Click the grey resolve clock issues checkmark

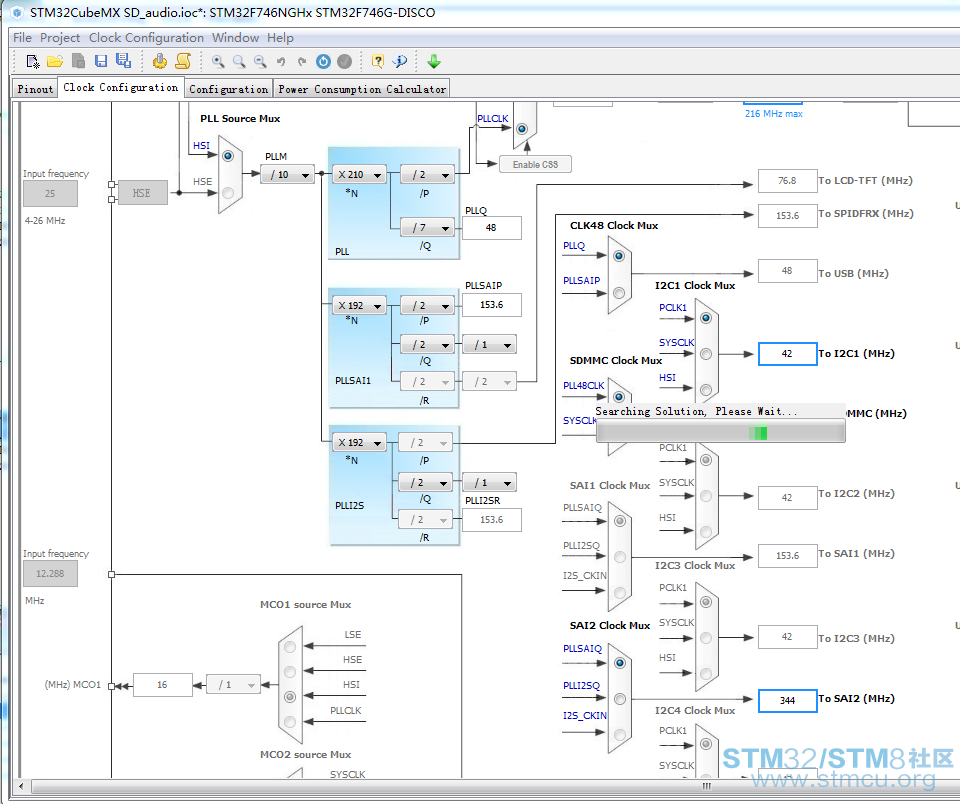coord(345,61)
